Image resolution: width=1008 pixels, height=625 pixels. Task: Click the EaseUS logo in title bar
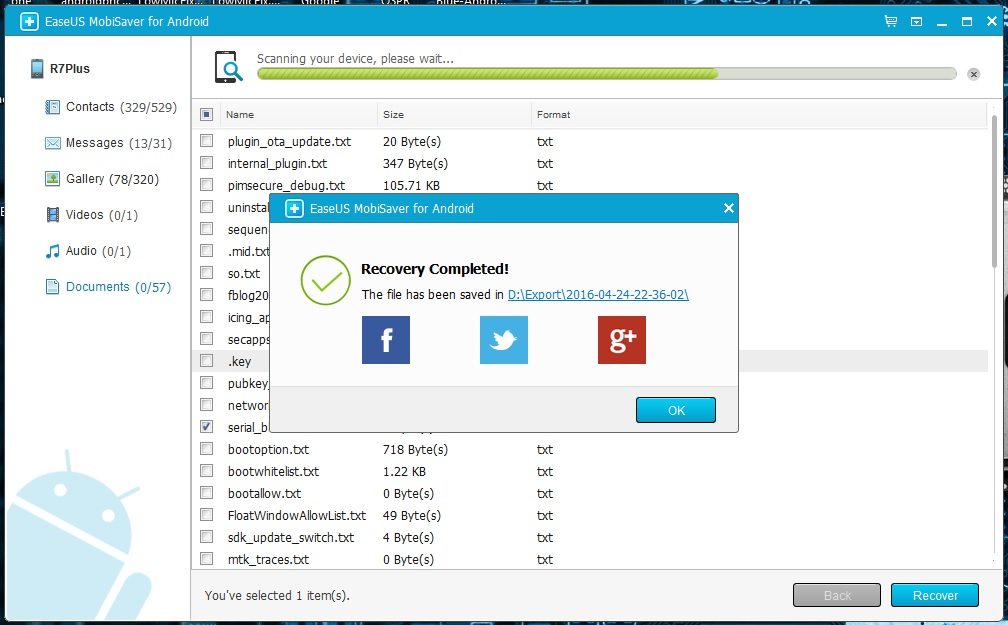pyautogui.click(x=30, y=21)
